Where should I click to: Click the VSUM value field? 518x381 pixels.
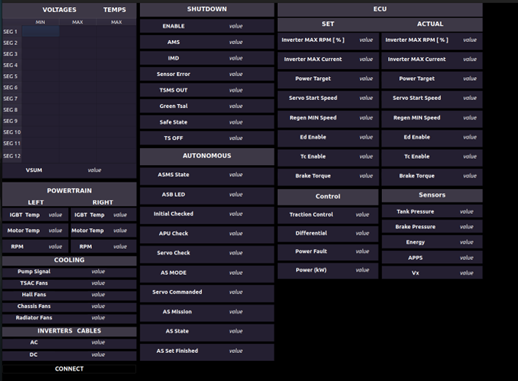point(95,170)
